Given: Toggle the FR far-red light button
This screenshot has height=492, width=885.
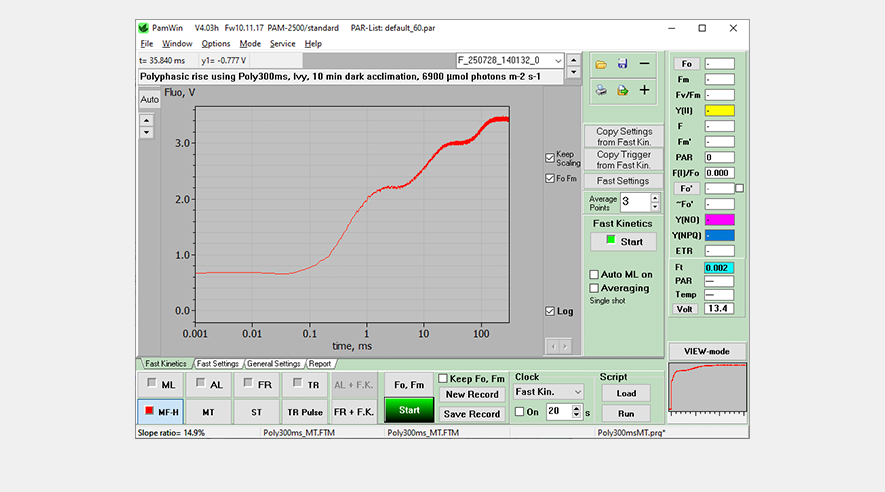Looking at the screenshot, I should click(x=257, y=385).
